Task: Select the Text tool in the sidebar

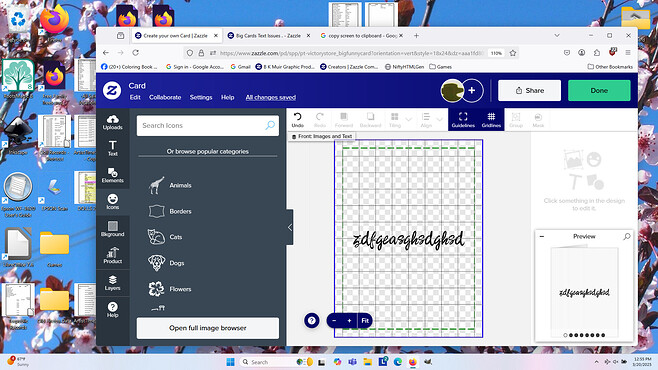Action: click(112, 149)
